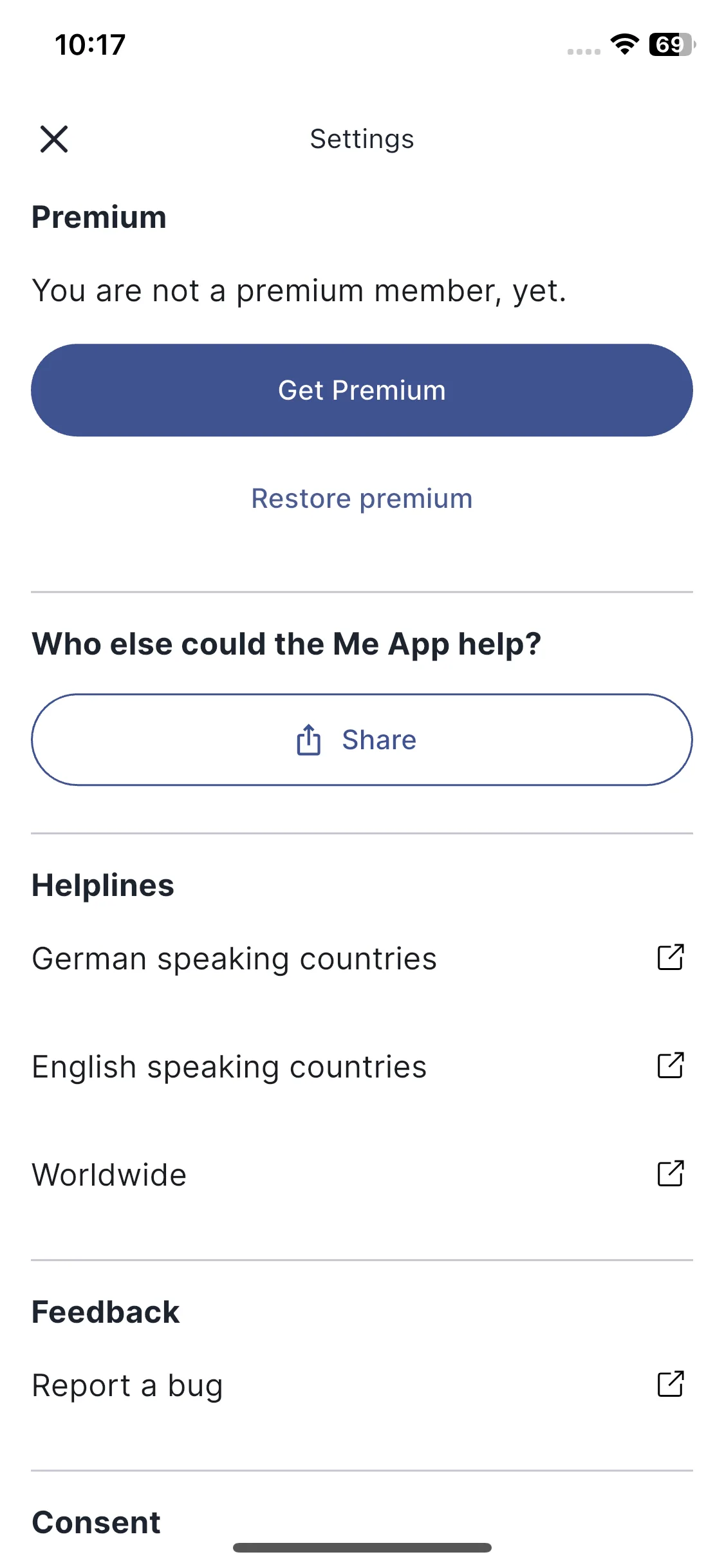Tap the home indicator bar at bottom
724x1568 pixels.
coord(362,1547)
